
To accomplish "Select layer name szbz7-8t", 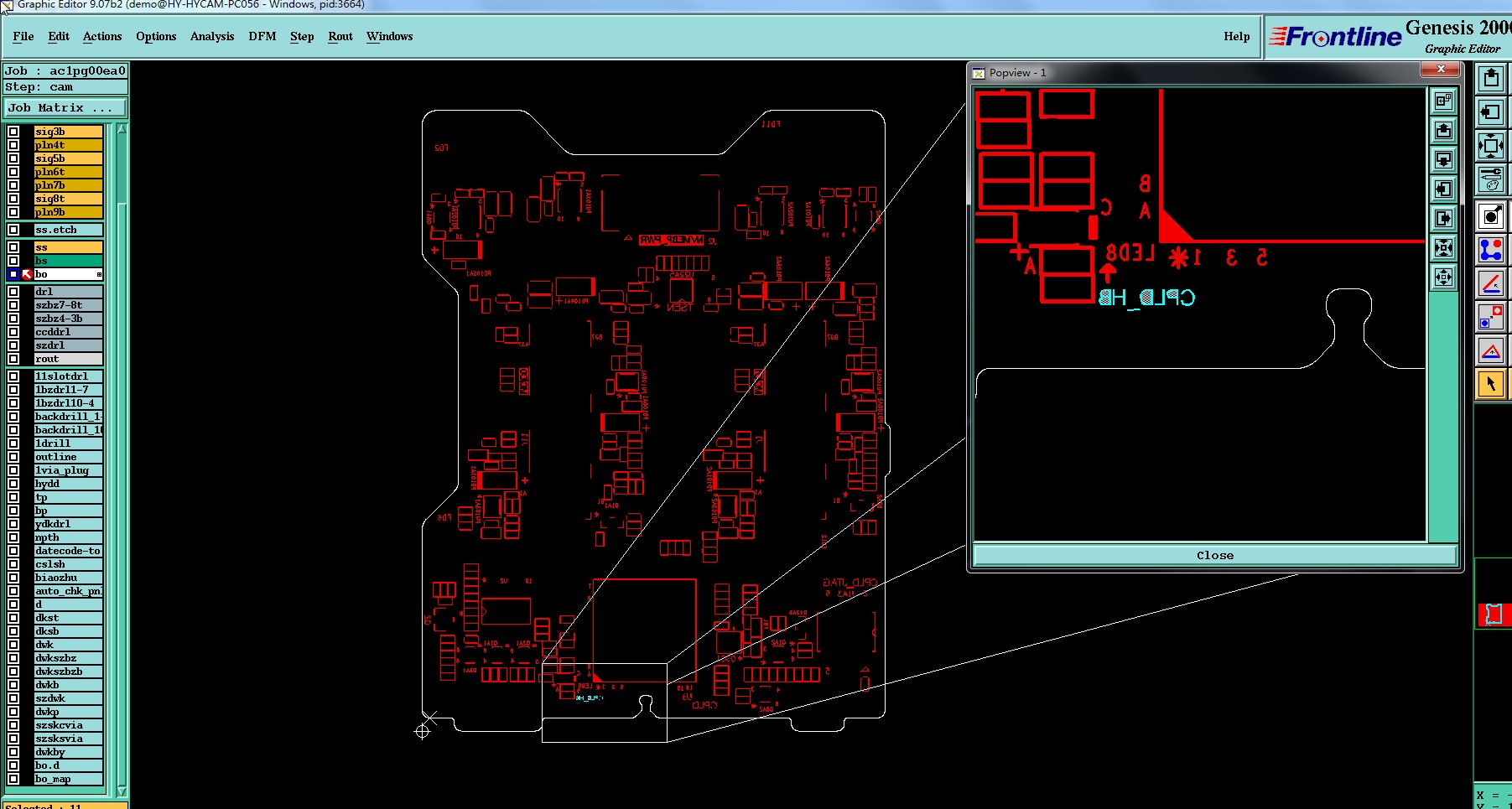I will pyautogui.click(x=69, y=305).
